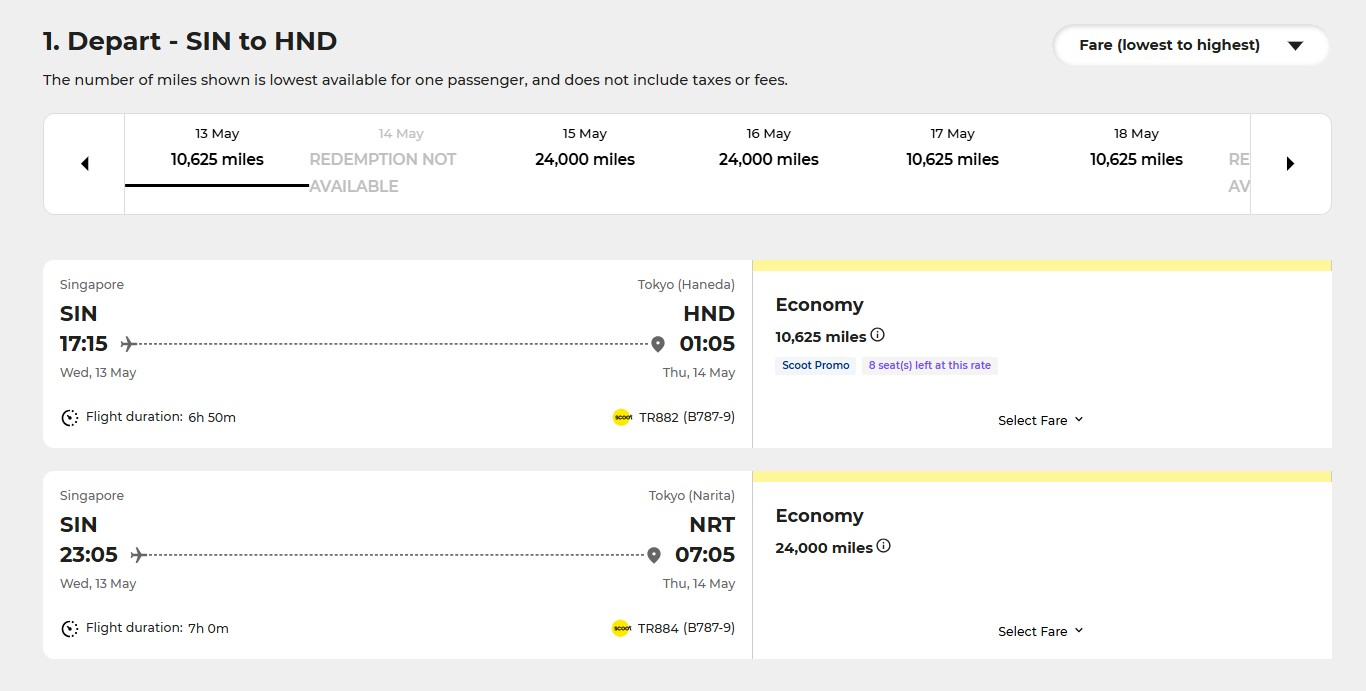Pick the 17 May 10,625 miles tab

(952, 148)
